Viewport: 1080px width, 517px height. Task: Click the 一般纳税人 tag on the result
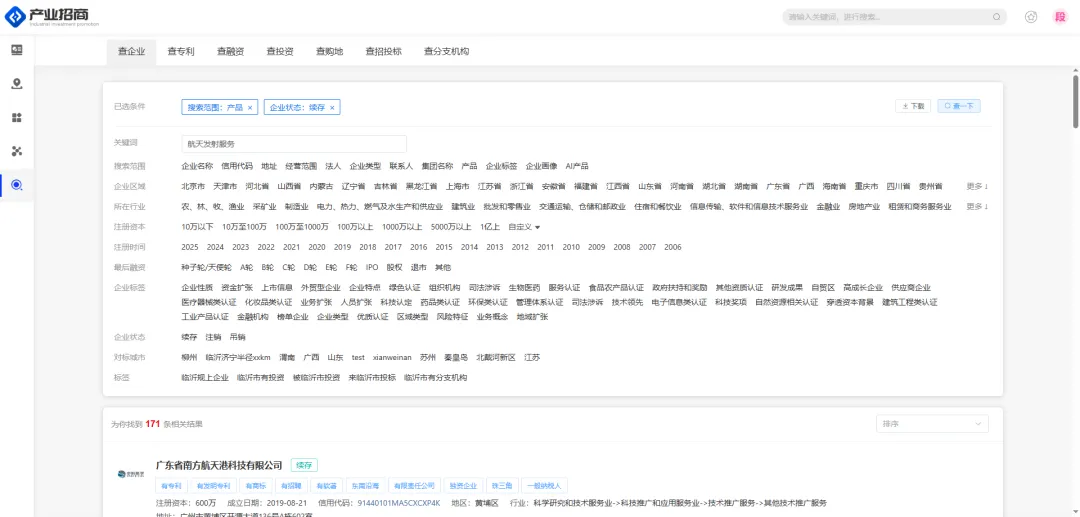544,486
